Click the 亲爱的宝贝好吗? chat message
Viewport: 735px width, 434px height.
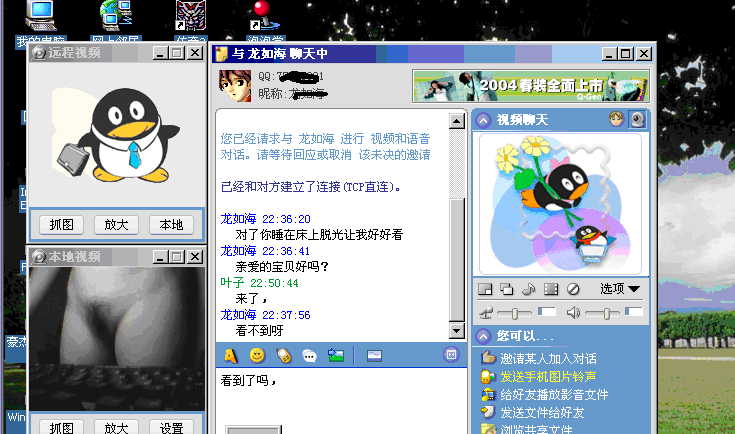(281, 267)
